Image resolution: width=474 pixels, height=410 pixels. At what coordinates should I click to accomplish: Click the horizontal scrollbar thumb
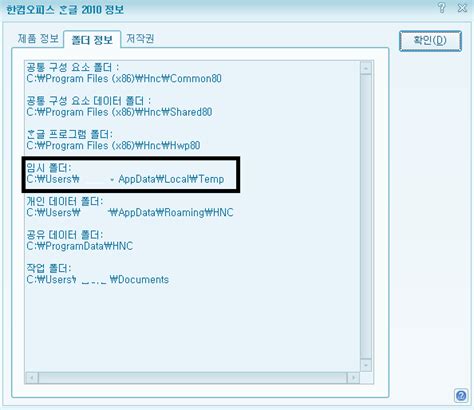(x=193, y=378)
